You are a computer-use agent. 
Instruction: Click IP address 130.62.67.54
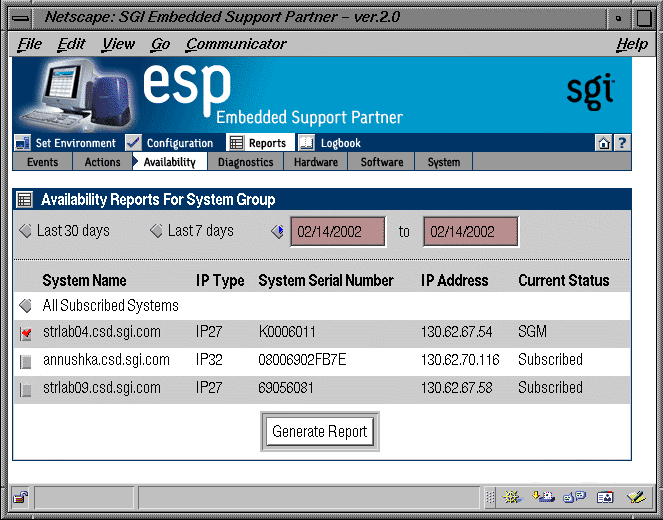457,331
